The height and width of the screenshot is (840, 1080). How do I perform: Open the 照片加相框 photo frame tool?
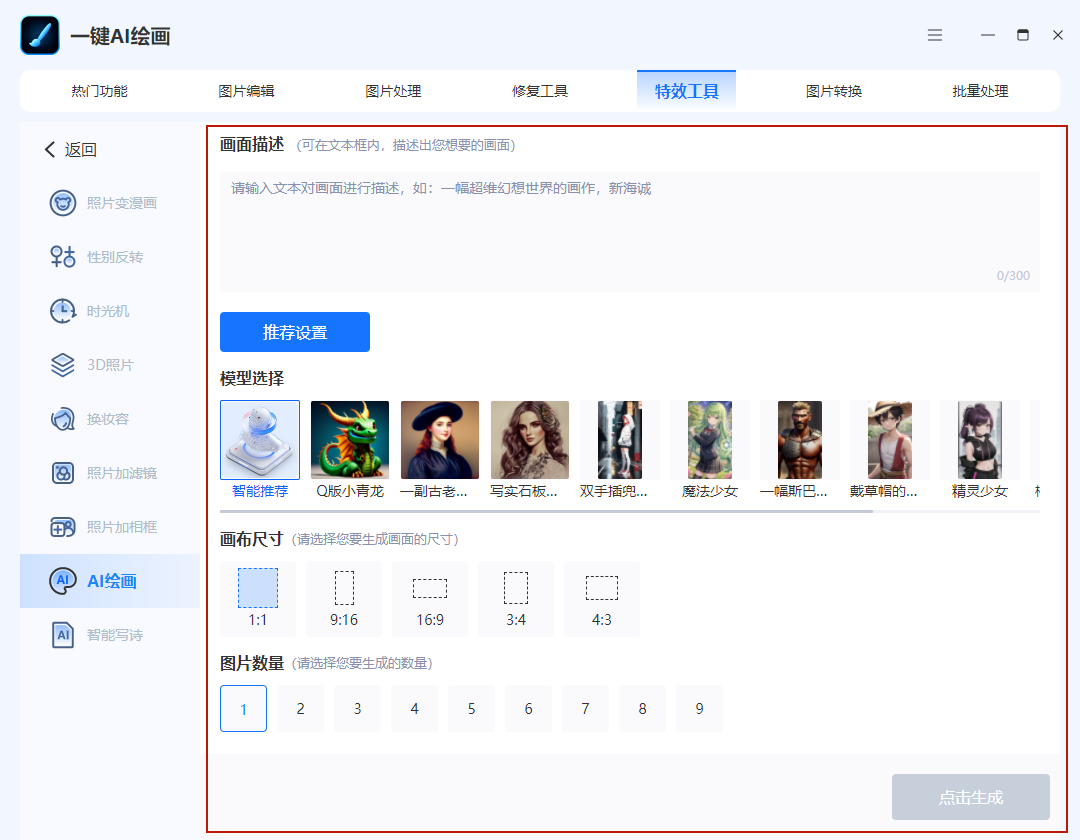click(103, 527)
